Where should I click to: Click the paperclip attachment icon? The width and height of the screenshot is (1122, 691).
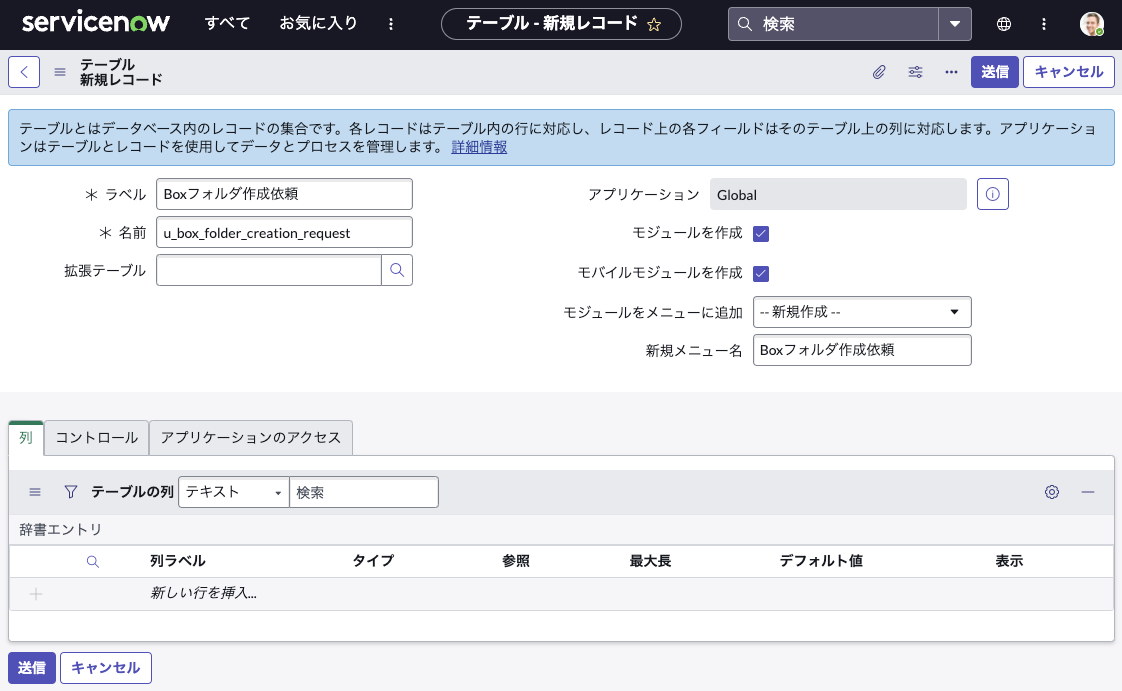click(x=879, y=72)
